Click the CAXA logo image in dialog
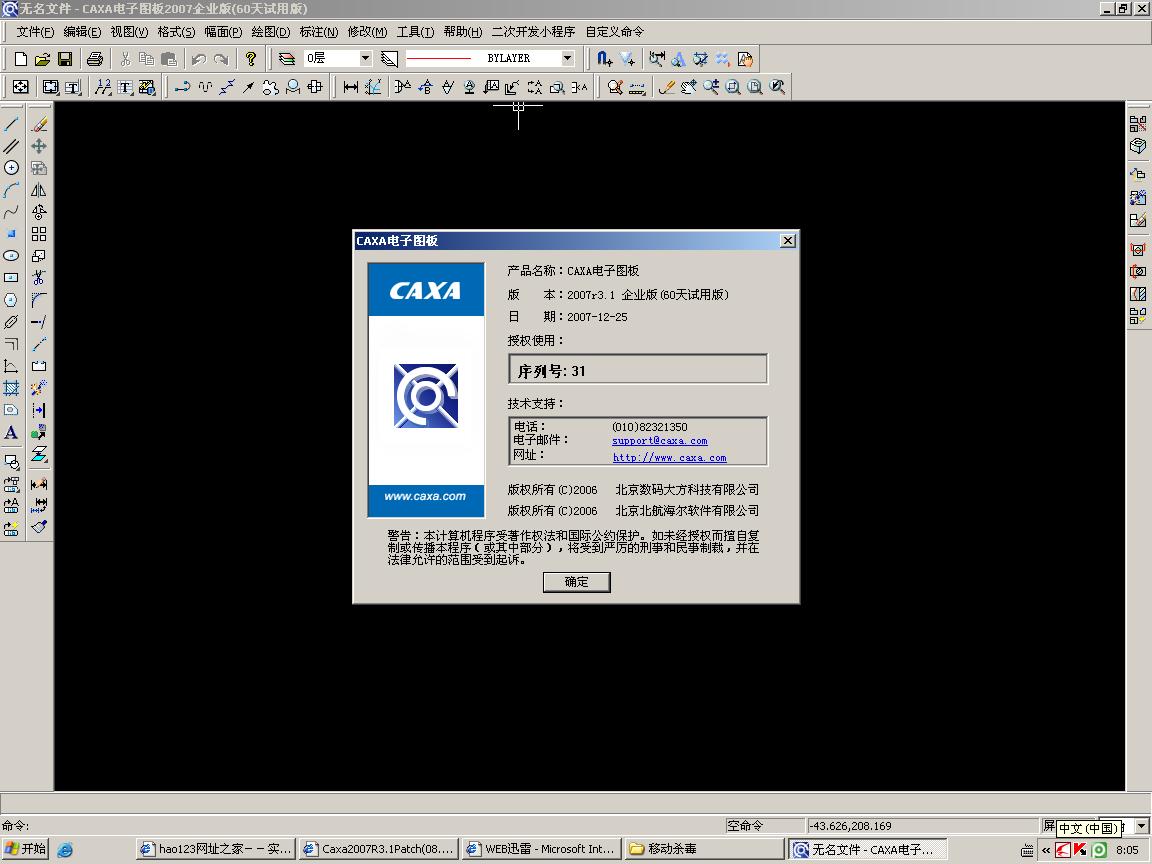 pyautogui.click(x=426, y=391)
